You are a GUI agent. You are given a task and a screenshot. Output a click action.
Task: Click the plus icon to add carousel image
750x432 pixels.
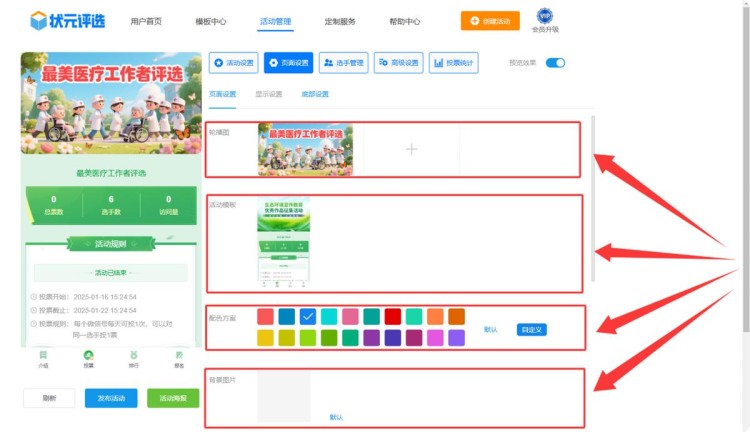pyautogui.click(x=411, y=149)
